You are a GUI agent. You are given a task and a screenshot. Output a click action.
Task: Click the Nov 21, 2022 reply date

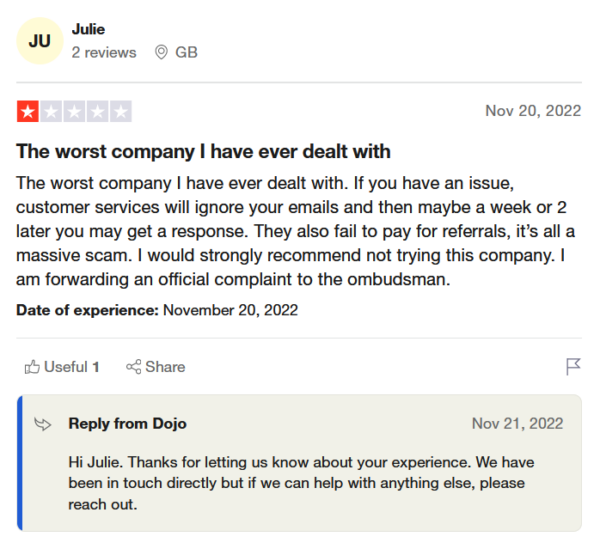517,424
